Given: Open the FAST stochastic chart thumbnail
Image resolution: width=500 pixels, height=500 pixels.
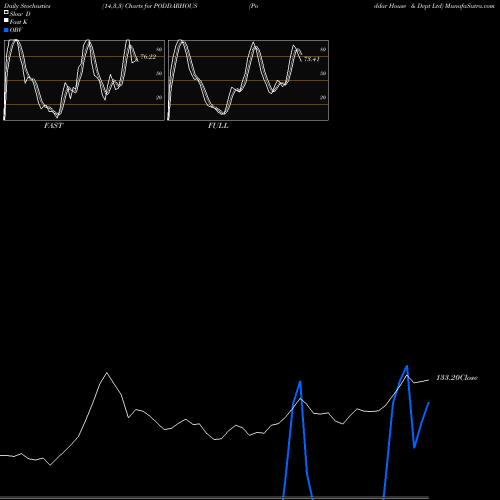Looking at the screenshot, I should coord(84,80).
